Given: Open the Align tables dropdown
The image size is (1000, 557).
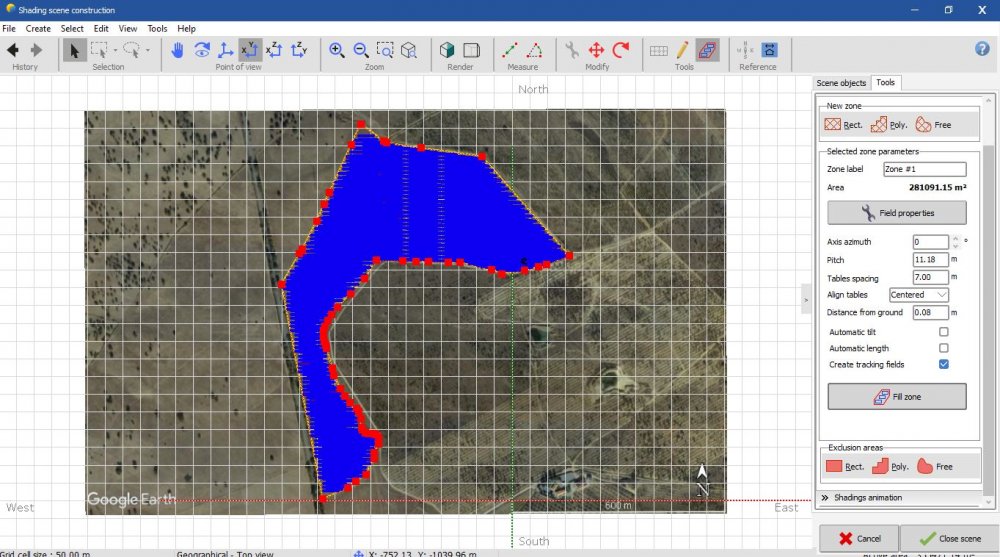Looking at the screenshot, I should pos(919,295).
